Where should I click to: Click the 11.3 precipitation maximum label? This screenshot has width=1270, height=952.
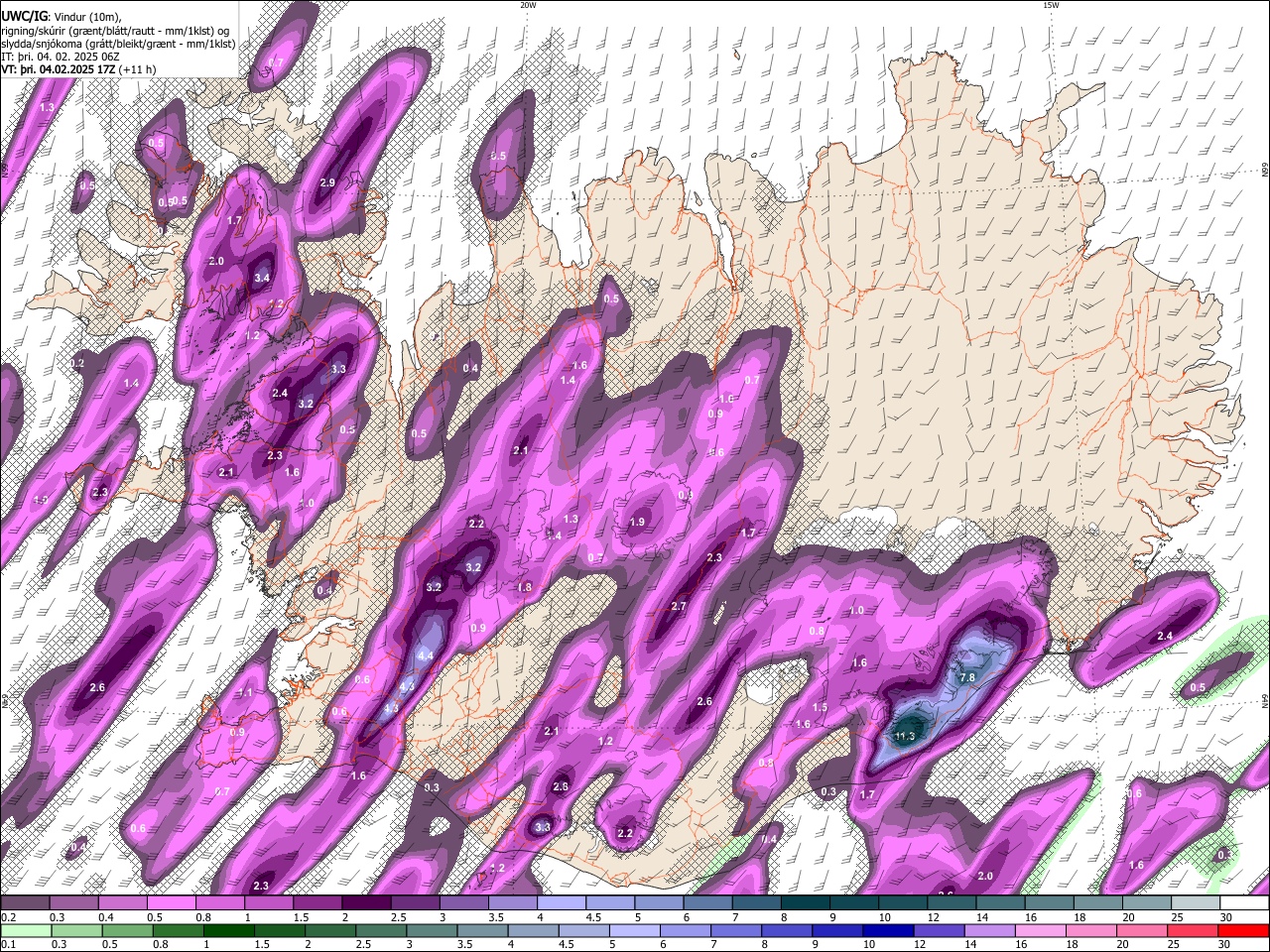[x=904, y=736]
